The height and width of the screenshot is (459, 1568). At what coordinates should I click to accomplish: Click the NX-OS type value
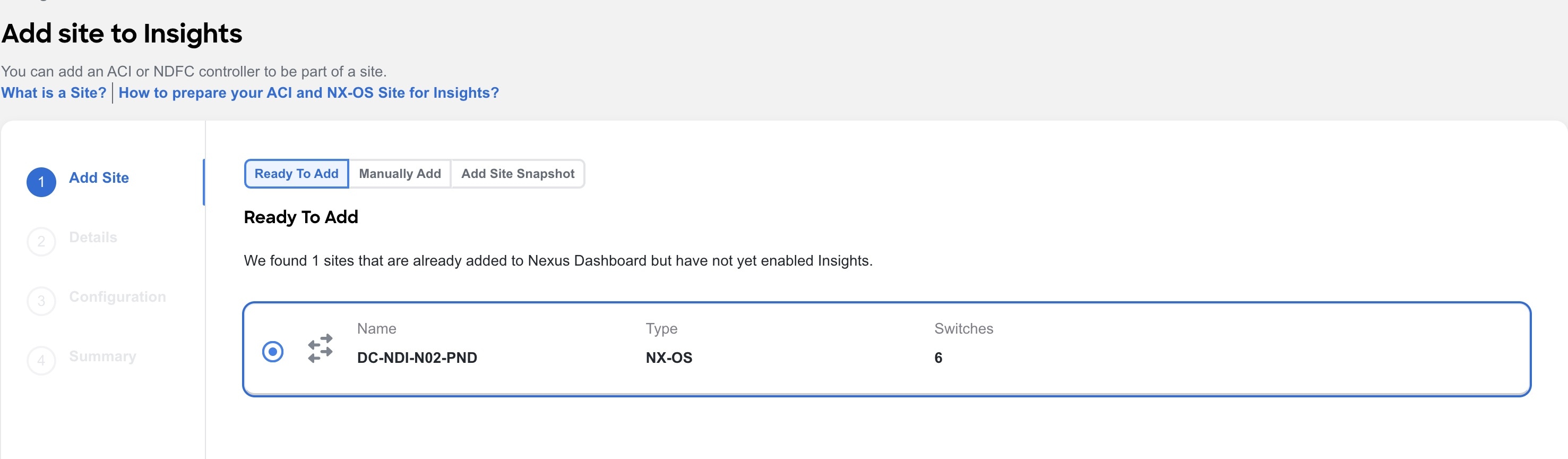669,358
